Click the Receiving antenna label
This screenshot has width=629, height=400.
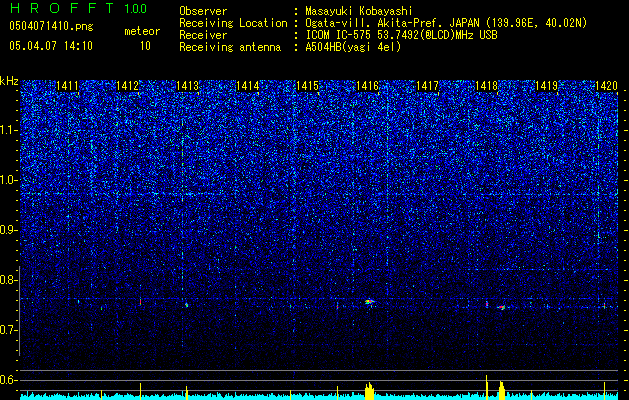click(230, 47)
